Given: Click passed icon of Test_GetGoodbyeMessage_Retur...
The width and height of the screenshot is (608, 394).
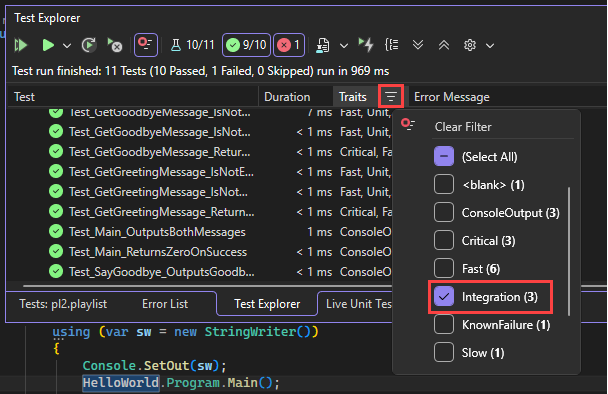Looking at the screenshot, I should tap(56, 151).
